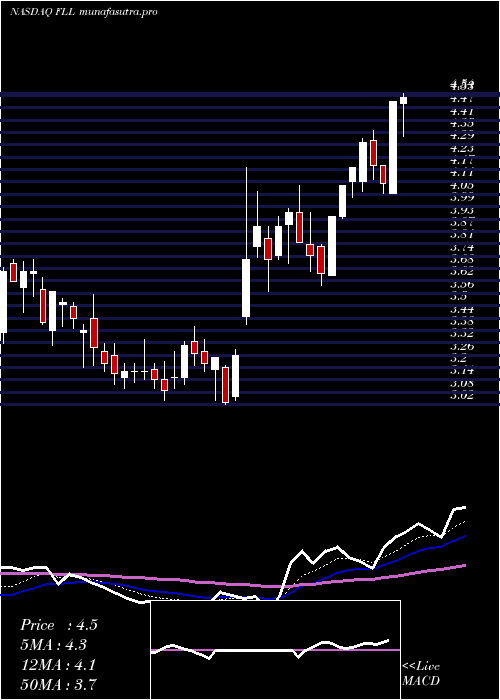This screenshot has width=500, height=700.
Task: Click the 4.05 price axis label
Action: pyautogui.click(x=462, y=185)
